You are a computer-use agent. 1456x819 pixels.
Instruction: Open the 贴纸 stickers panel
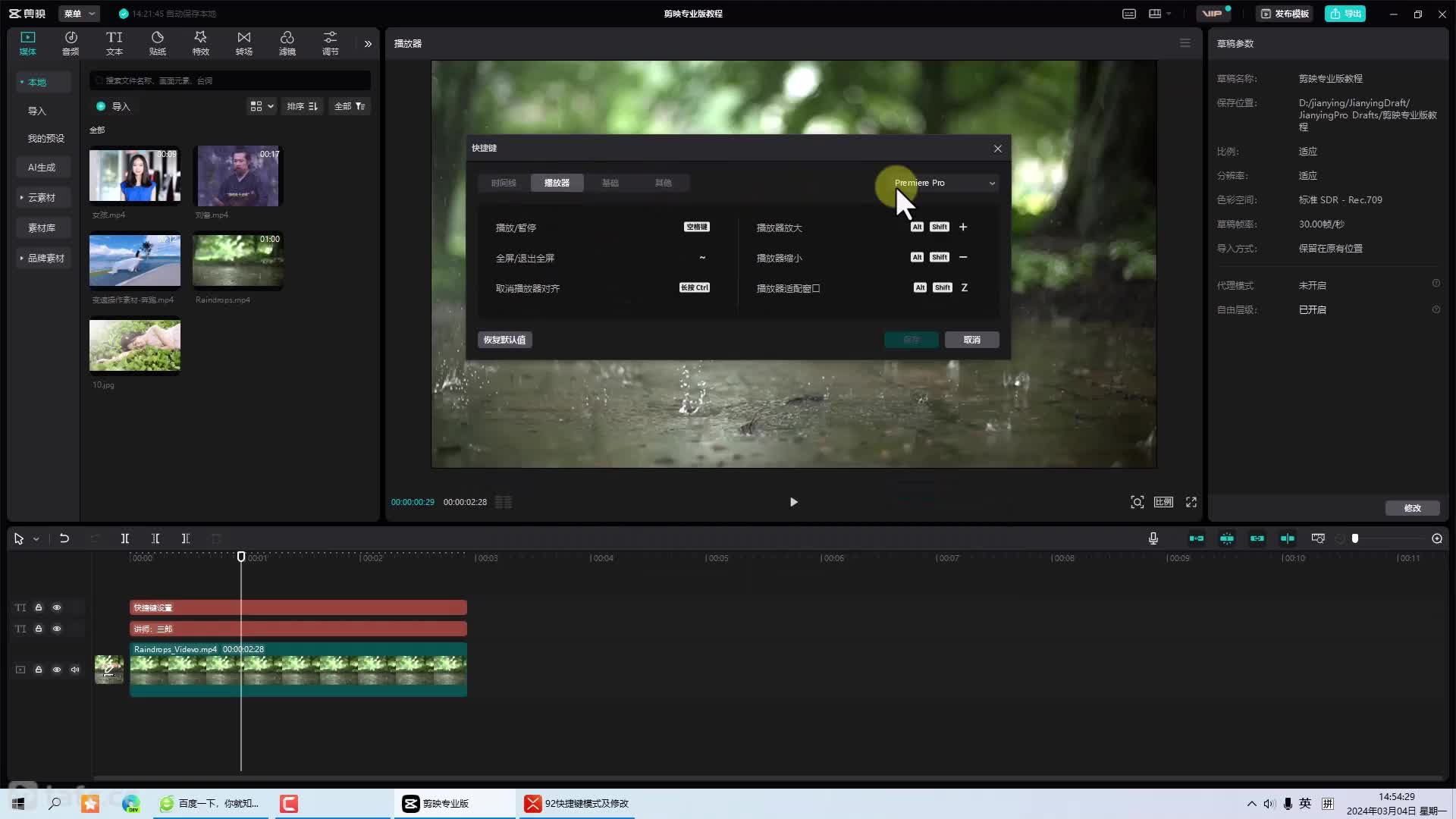(158, 43)
